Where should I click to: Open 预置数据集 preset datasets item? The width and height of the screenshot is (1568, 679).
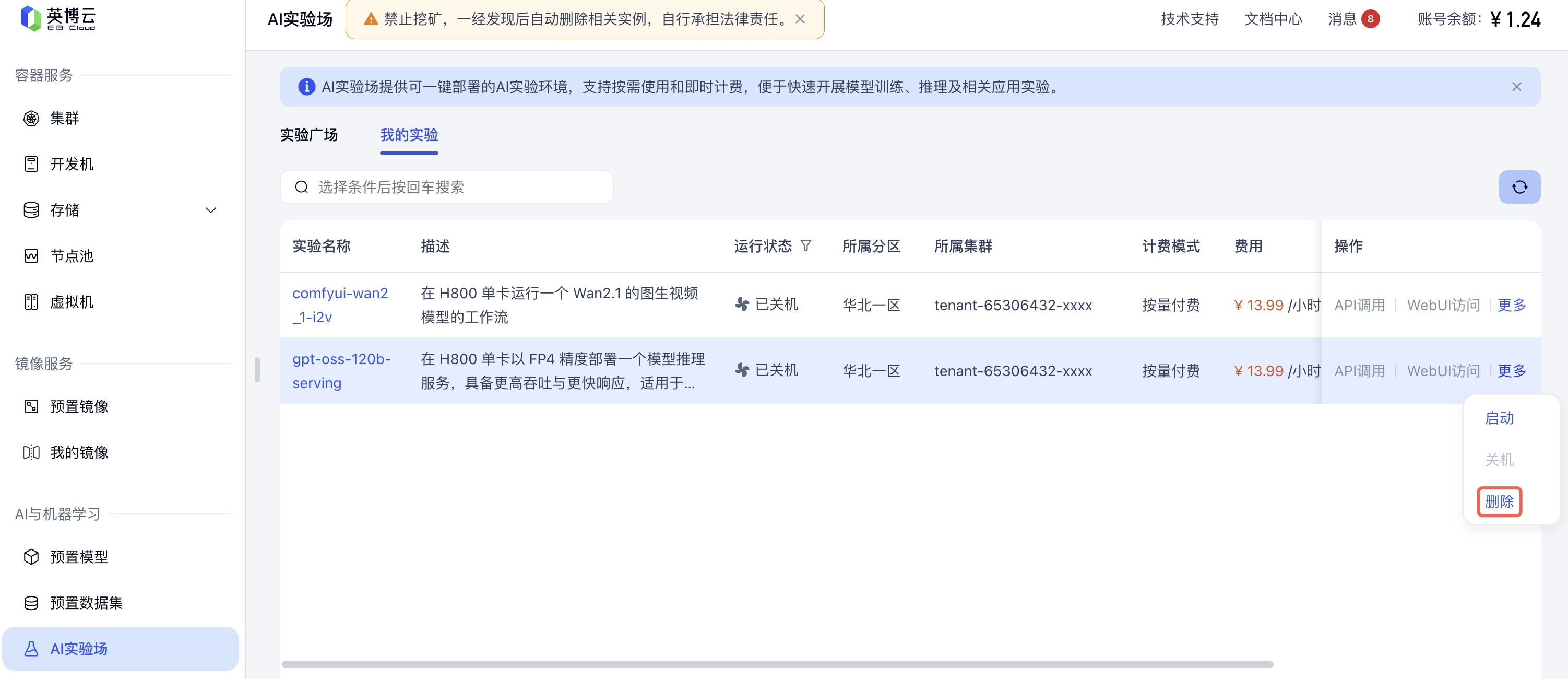(x=86, y=603)
